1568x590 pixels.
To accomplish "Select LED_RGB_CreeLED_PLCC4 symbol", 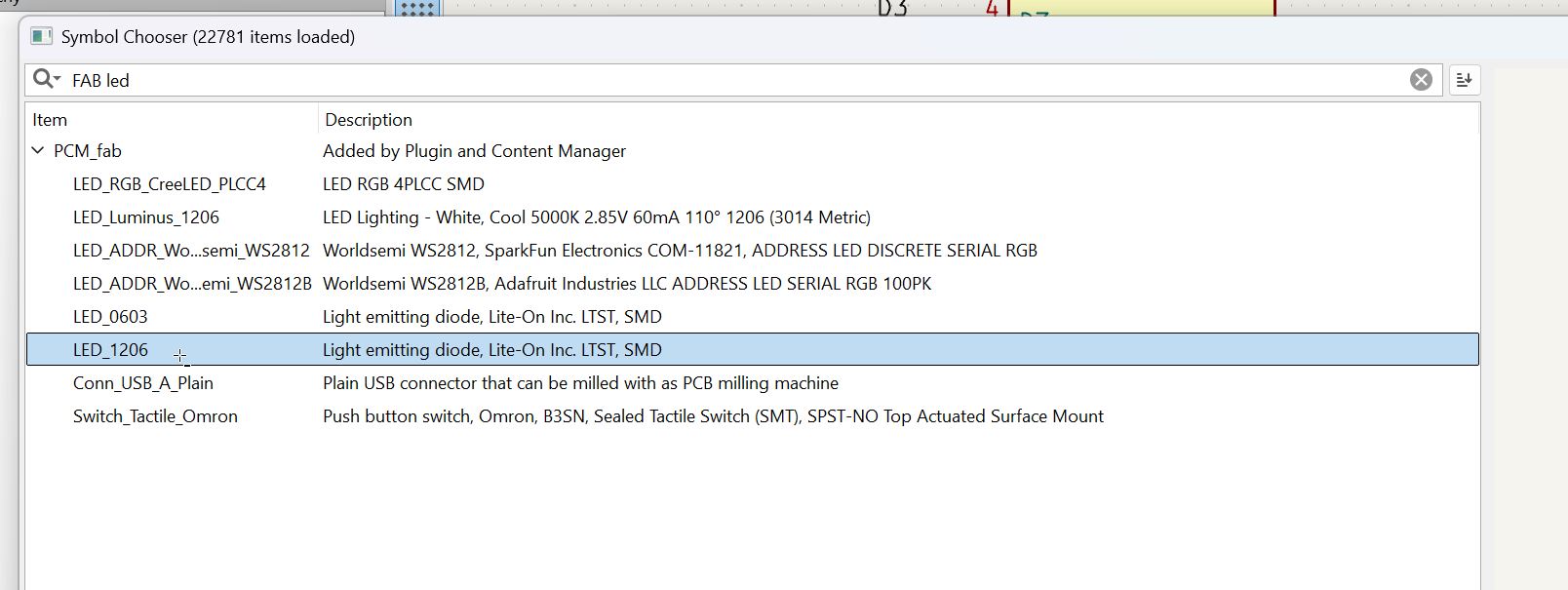I will [169, 184].
